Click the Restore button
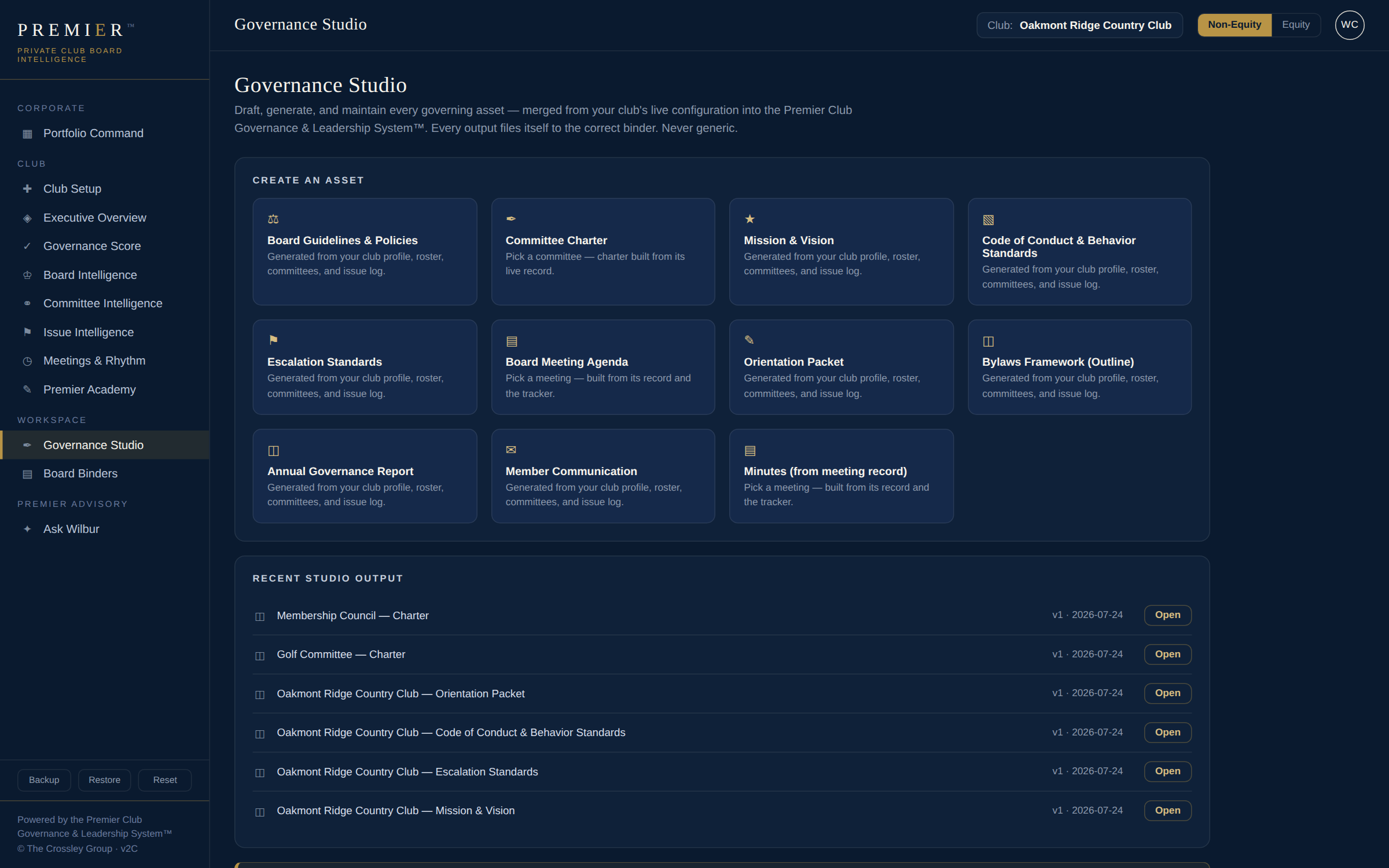The image size is (1389, 868). pos(104,780)
